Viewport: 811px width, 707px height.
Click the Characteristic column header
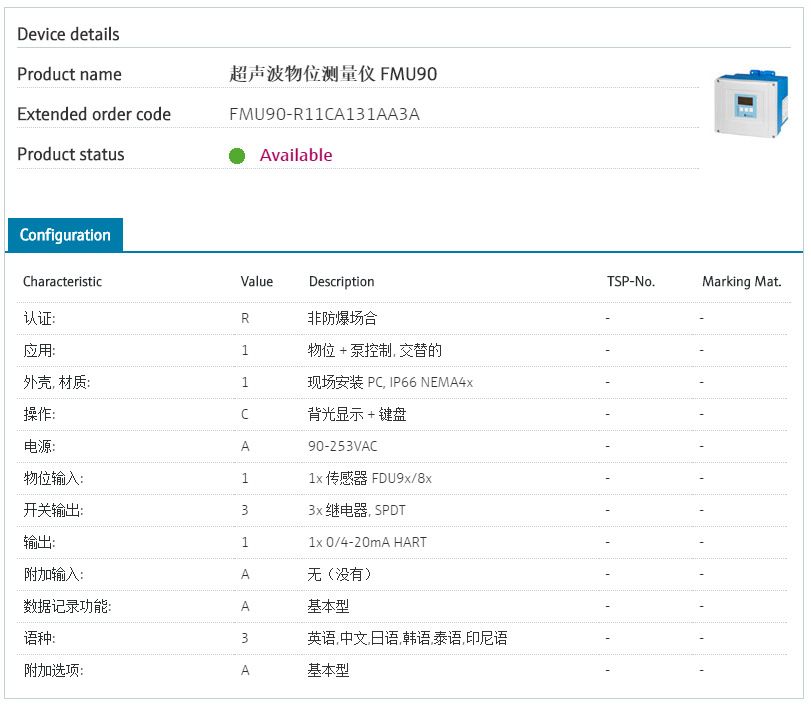tap(62, 282)
